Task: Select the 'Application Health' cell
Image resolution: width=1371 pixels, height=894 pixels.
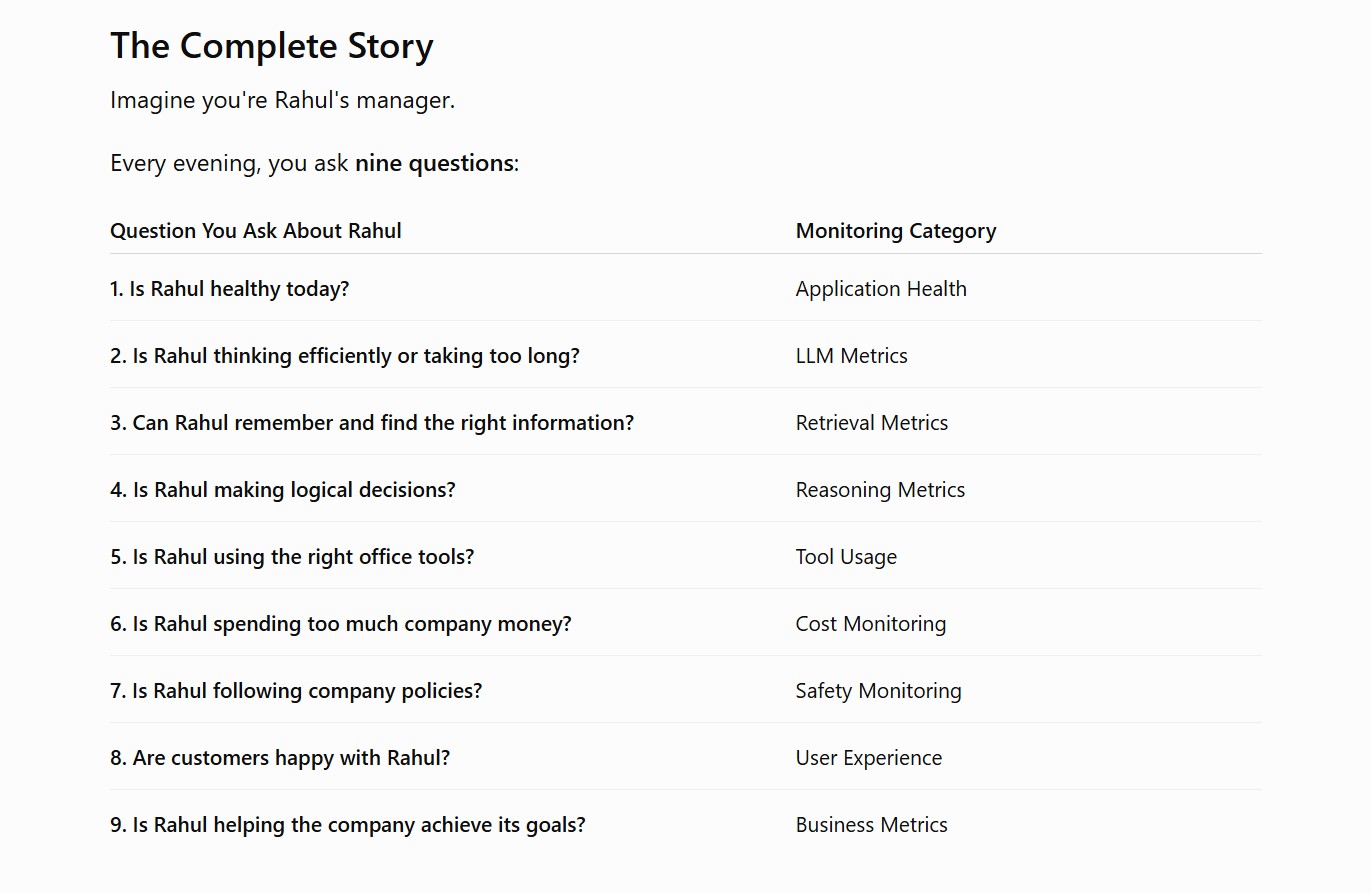Action: [881, 289]
